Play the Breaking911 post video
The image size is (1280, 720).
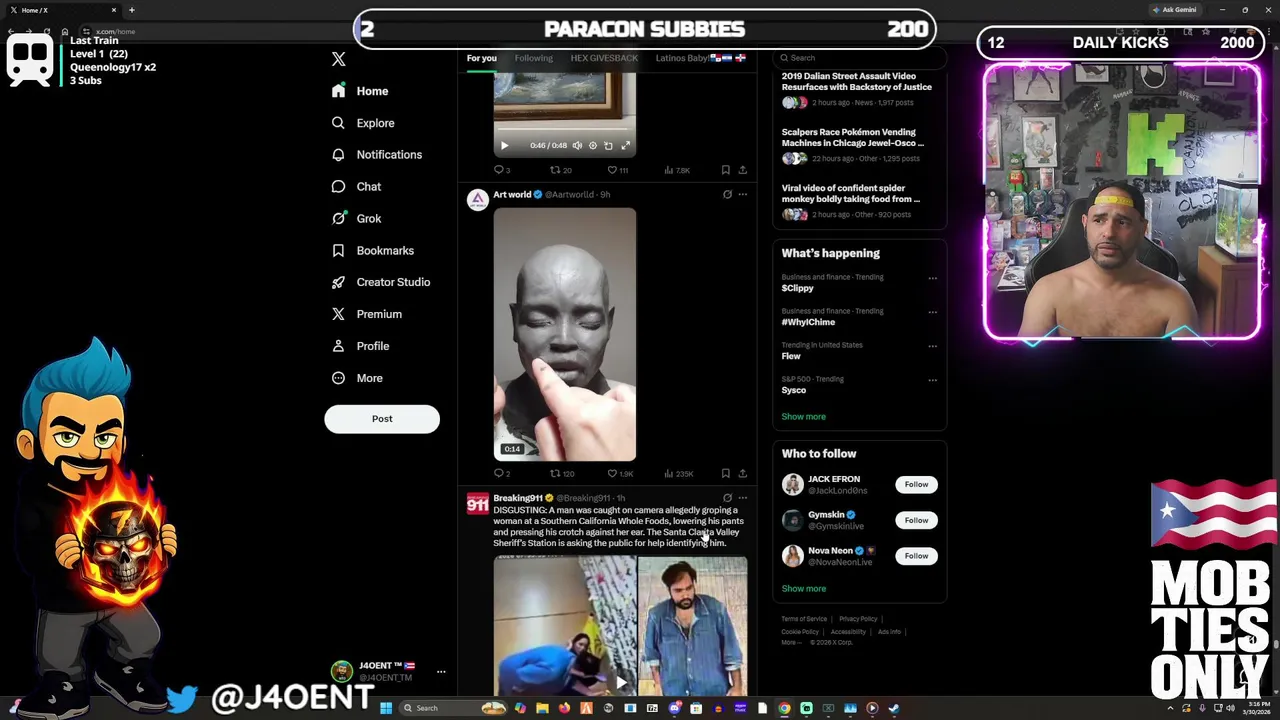(620, 683)
